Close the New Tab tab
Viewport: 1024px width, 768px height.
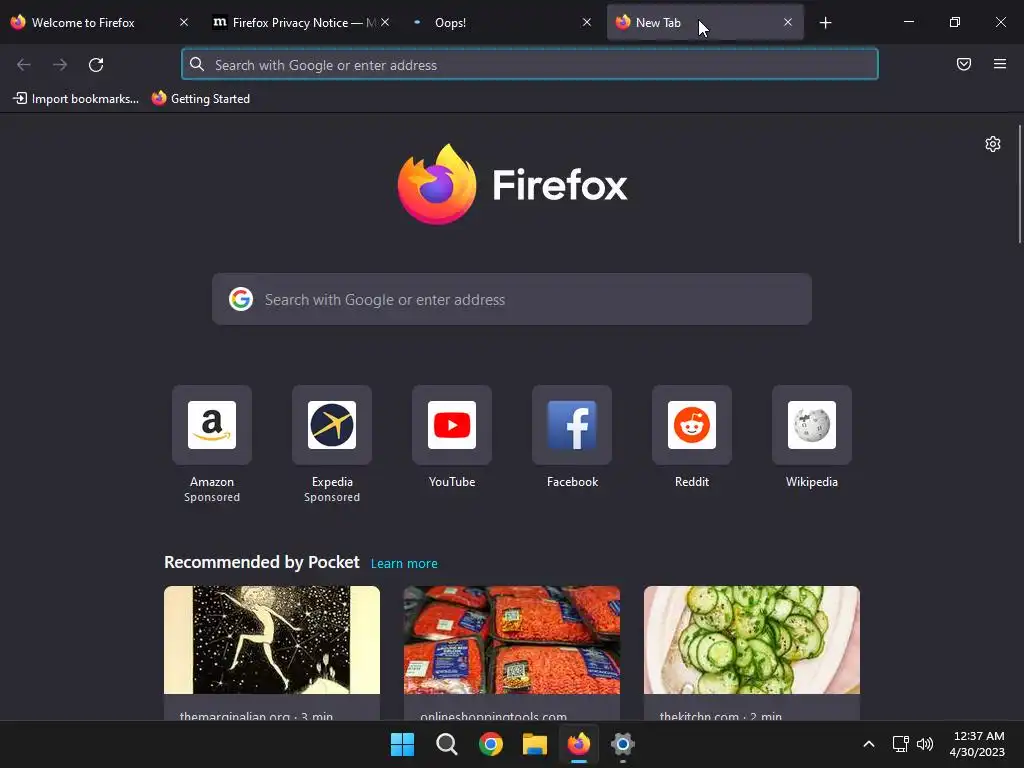[788, 22]
